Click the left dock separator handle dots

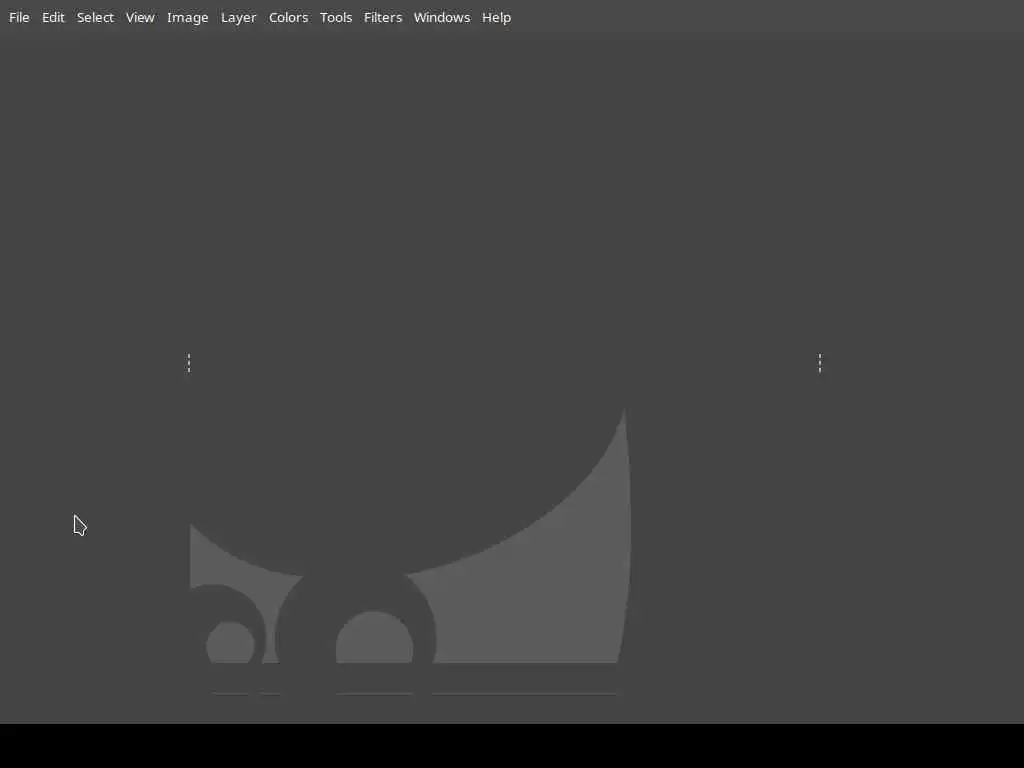[189, 363]
